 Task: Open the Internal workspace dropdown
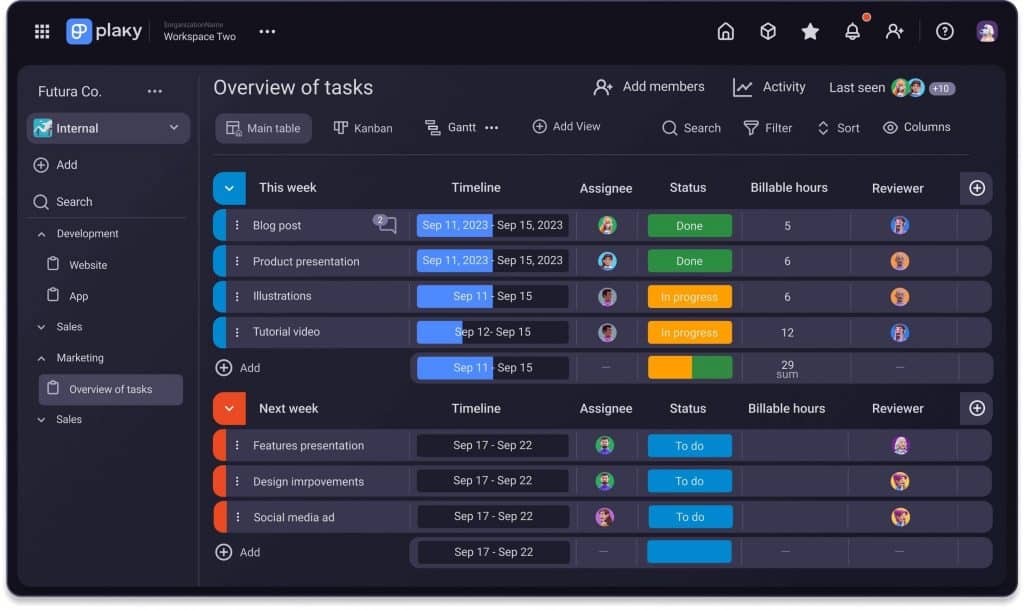click(108, 128)
